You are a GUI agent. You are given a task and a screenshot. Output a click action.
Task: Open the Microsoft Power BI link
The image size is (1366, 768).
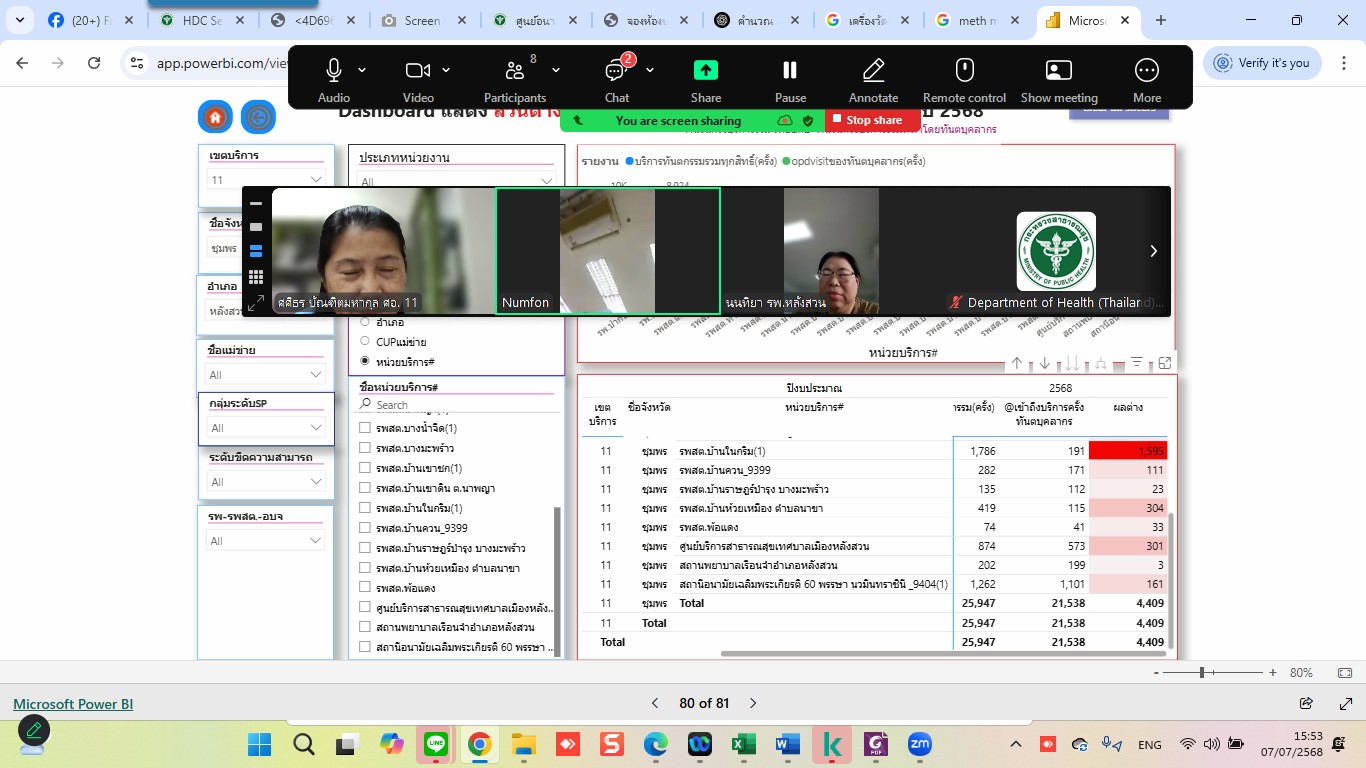point(73,704)
